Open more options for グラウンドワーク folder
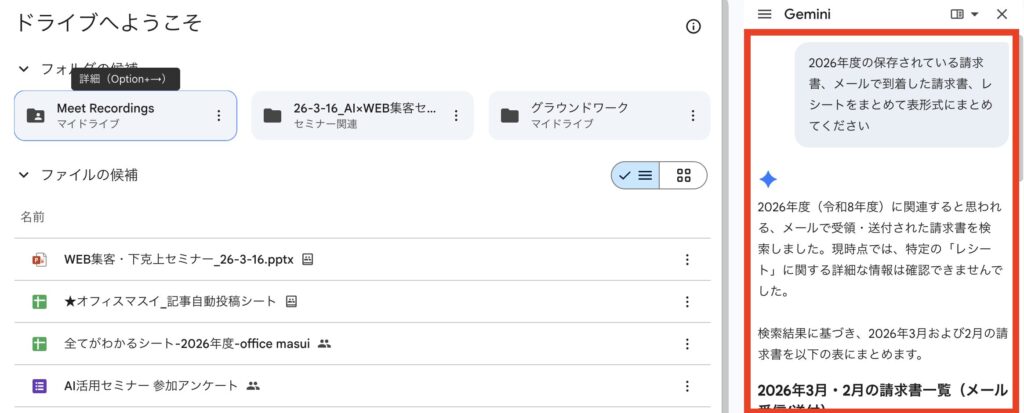1024x413 pixels. 693,115
